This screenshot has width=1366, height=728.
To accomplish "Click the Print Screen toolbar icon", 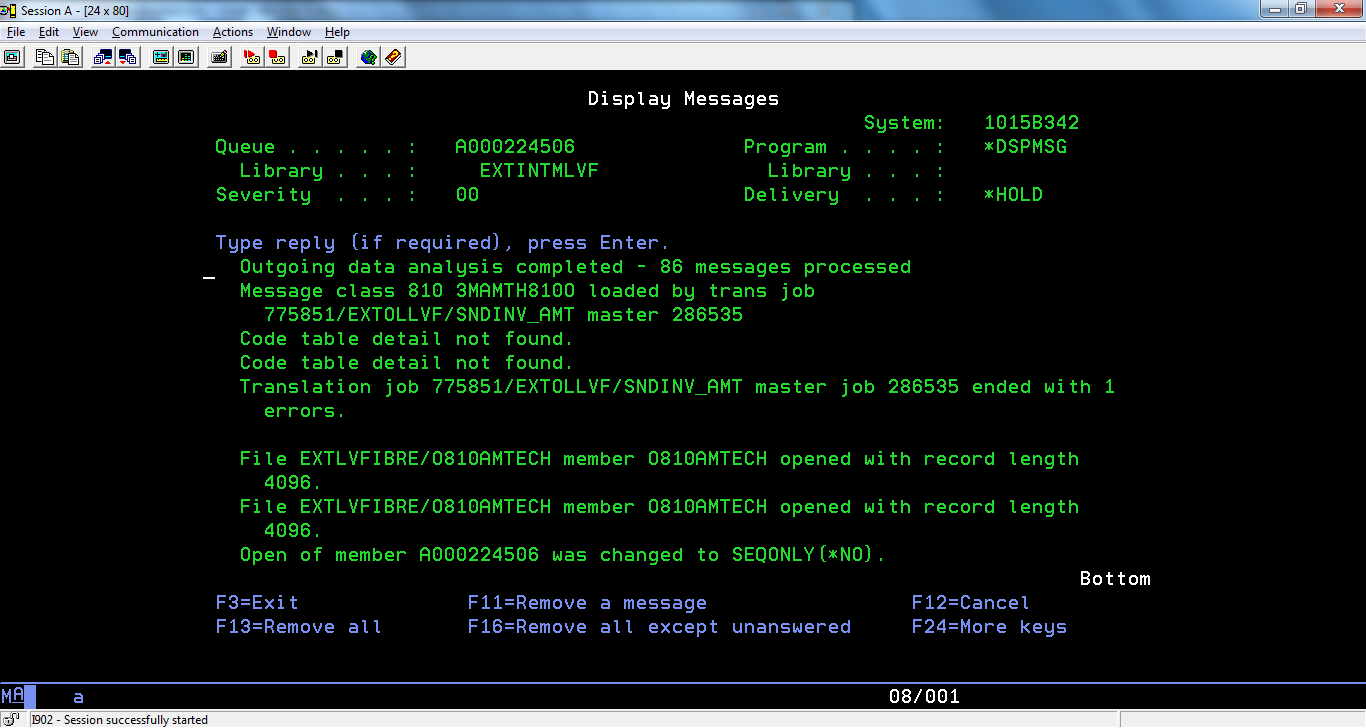I will tap(12, 57).
